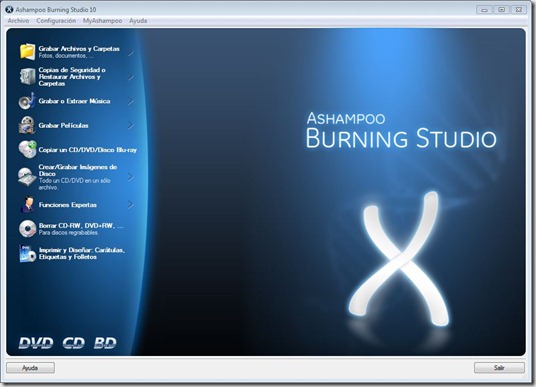
Task: Select Copiar un CD/DVD/Disco Blu-ray
Action: pos(88,150)
